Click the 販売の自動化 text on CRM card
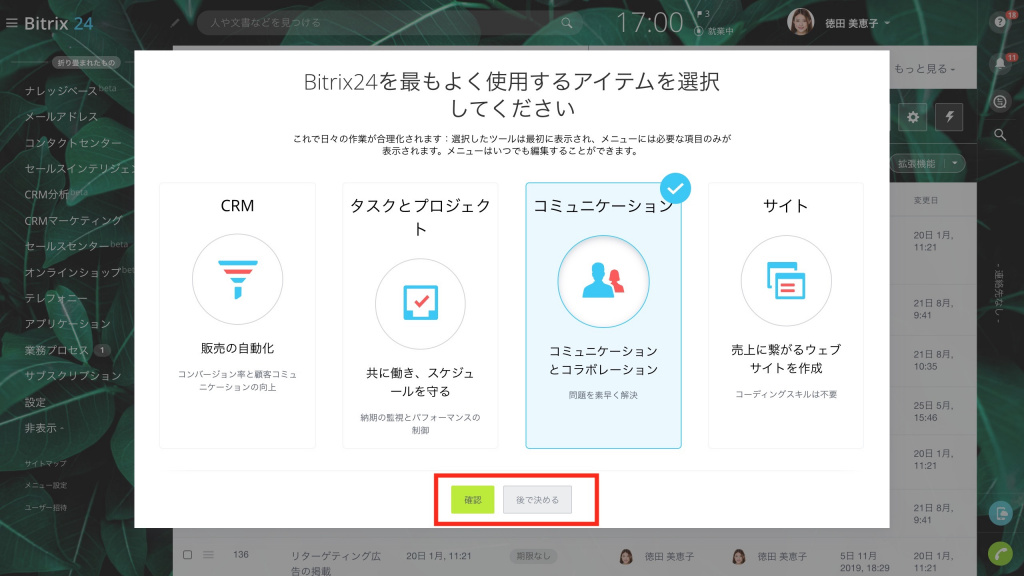The height and width of the screenshot is (576, 1024). point(237,348)
